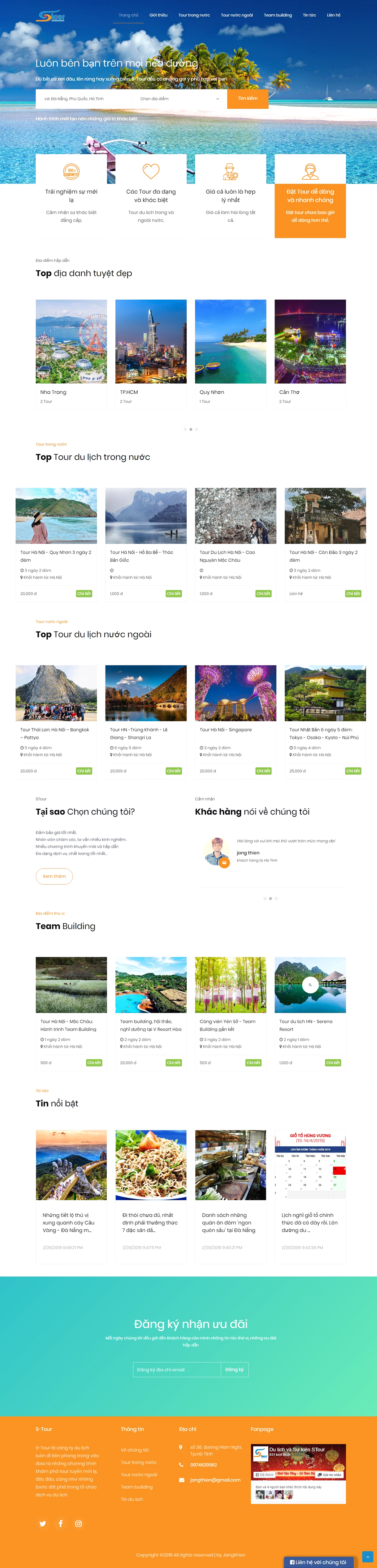Click the headset icon in orange card

point(310,171)
